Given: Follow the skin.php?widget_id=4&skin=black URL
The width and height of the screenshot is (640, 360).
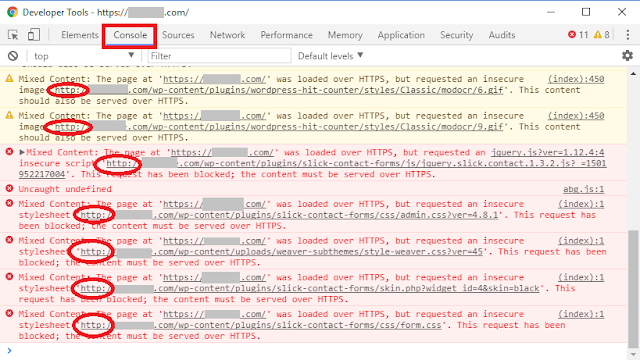Looking at the screenshot, I should click(x=310, y=288).
